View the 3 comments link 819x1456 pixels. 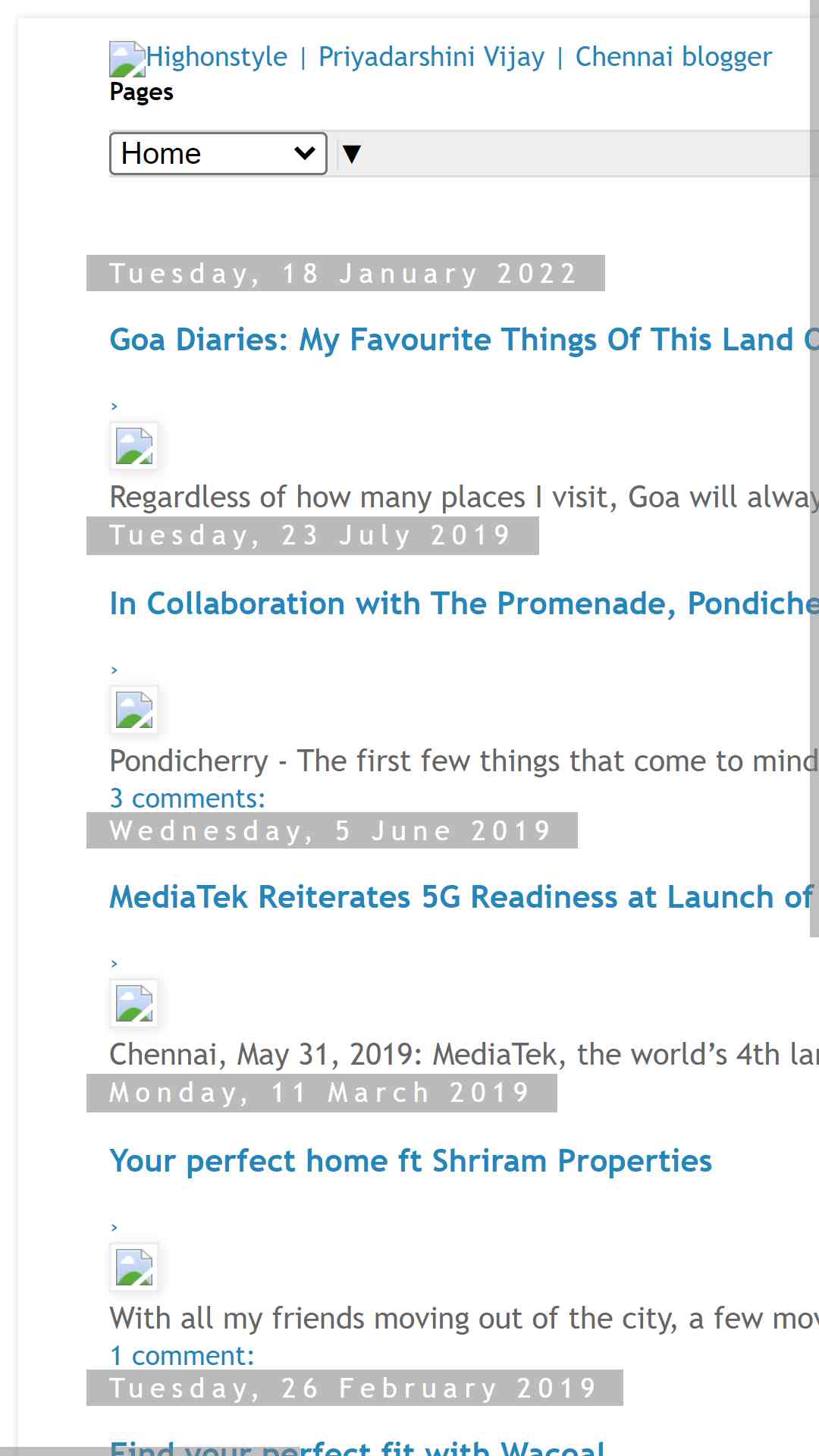click(187, 799)
